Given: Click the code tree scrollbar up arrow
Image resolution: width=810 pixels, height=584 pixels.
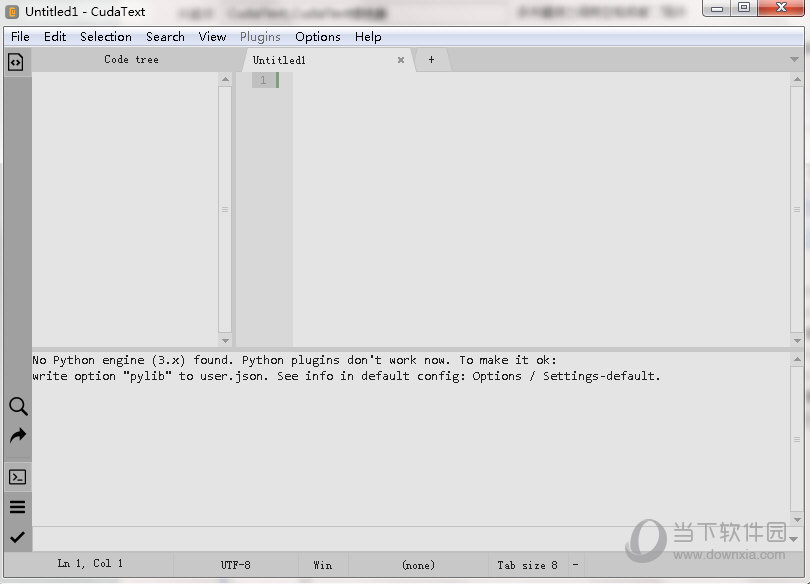Looking at the screenshot, I should click(225, 79).
